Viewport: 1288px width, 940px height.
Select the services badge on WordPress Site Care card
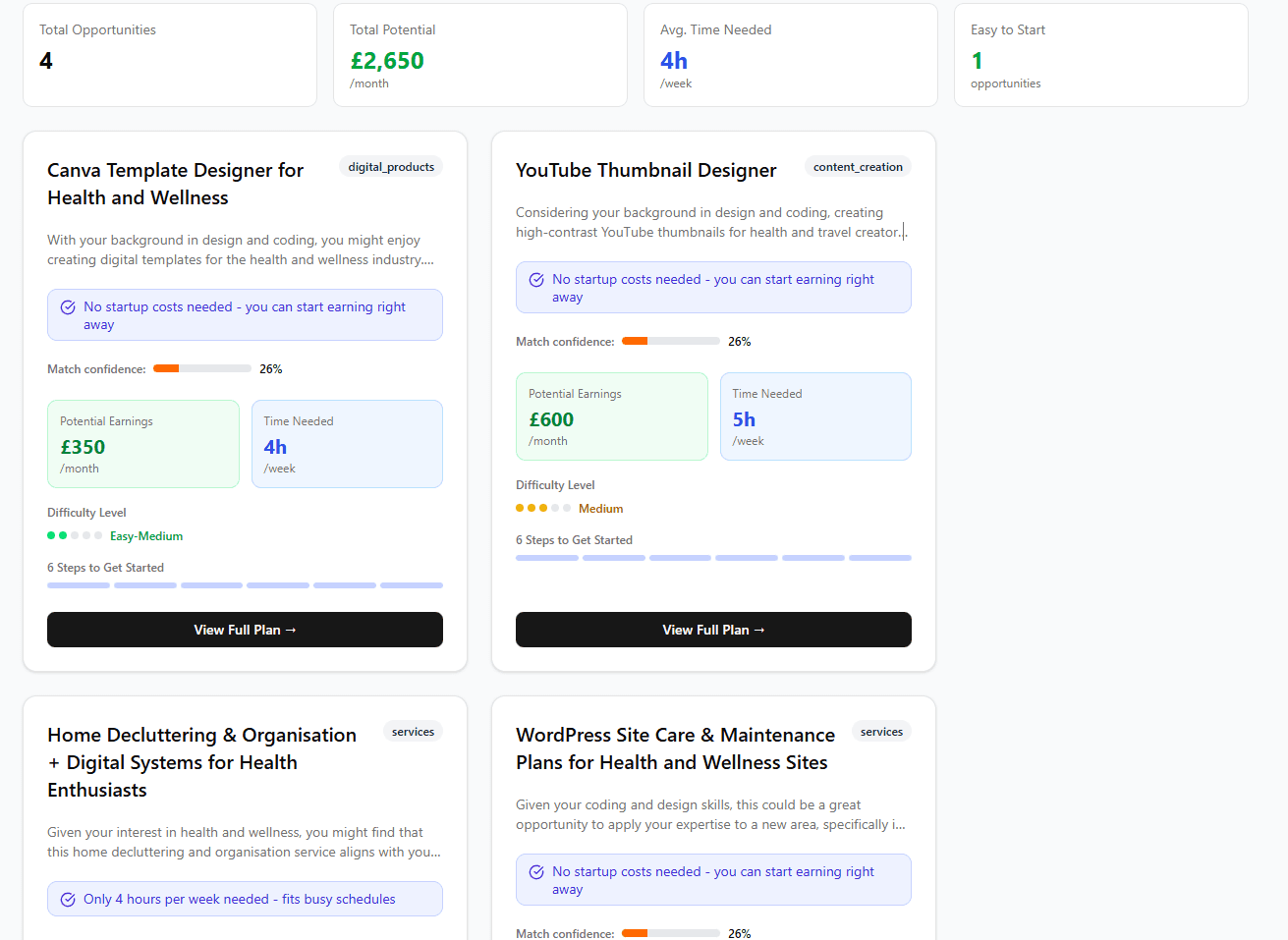pos(881,731)
